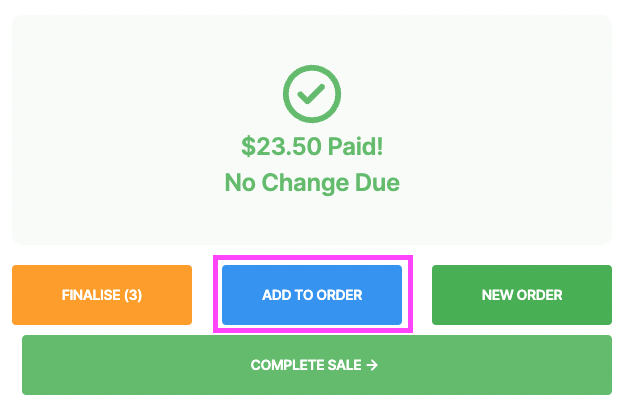Start a New Order
The width and height of the screenshot is (625, 407).
pyautogui.click(x=522, y=295)
